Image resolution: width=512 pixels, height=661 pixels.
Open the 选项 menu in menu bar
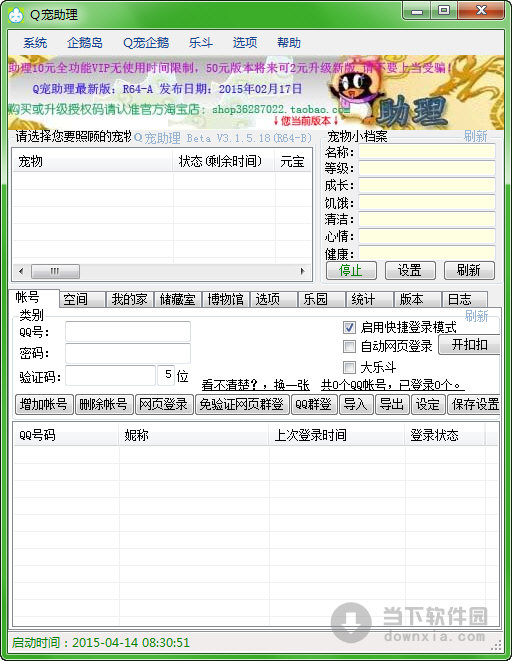(x=245, y=43)
